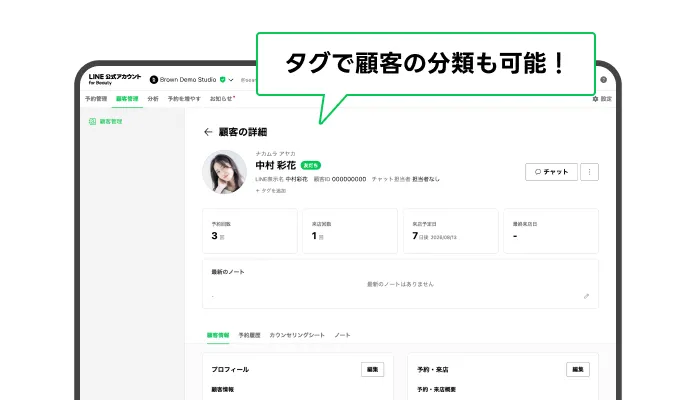Open the お知らせ tab
This screenshot has height=400, width=696.
pos(222,99)
